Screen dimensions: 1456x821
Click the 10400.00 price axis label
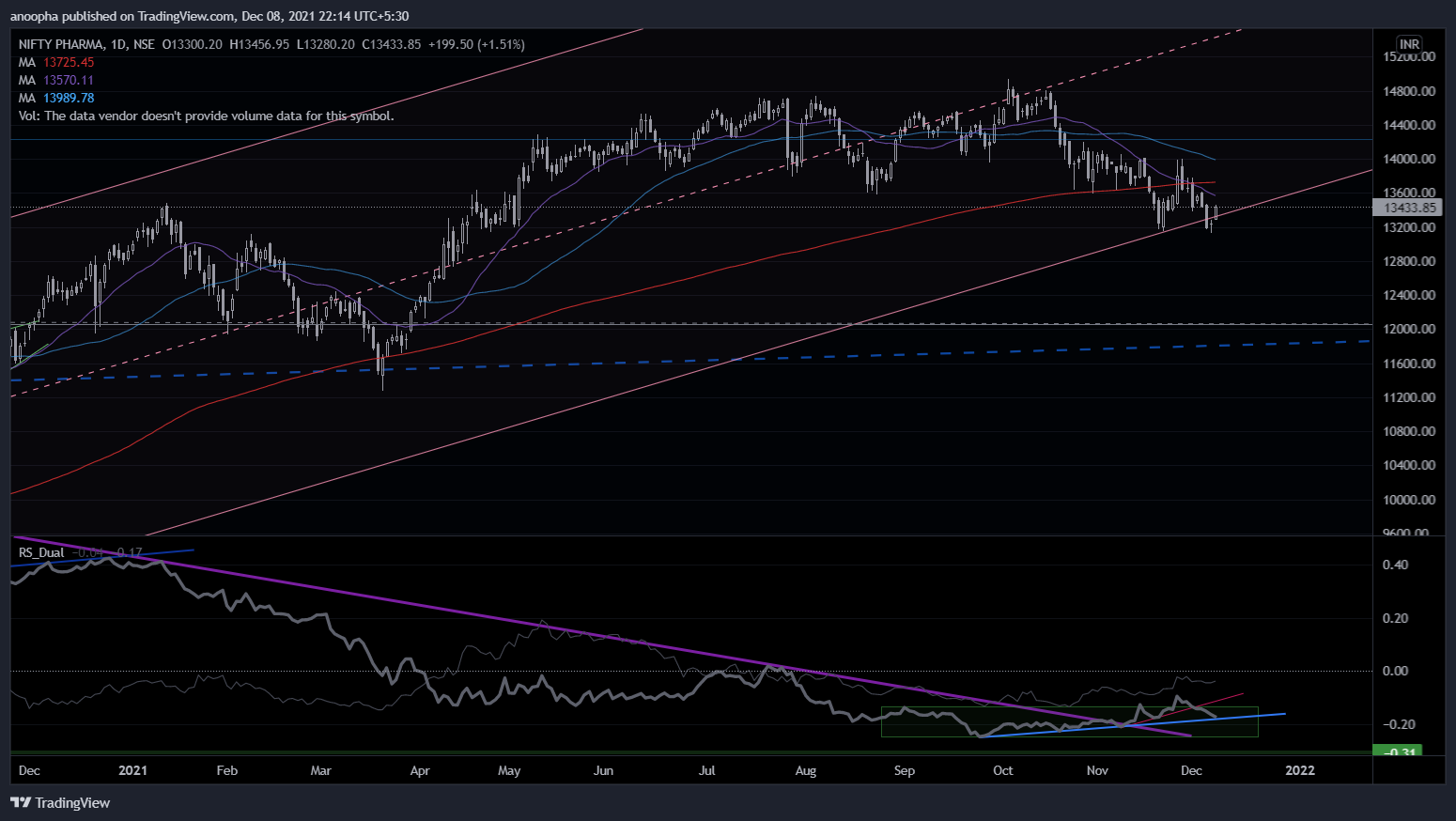(x=1409, y=465)
